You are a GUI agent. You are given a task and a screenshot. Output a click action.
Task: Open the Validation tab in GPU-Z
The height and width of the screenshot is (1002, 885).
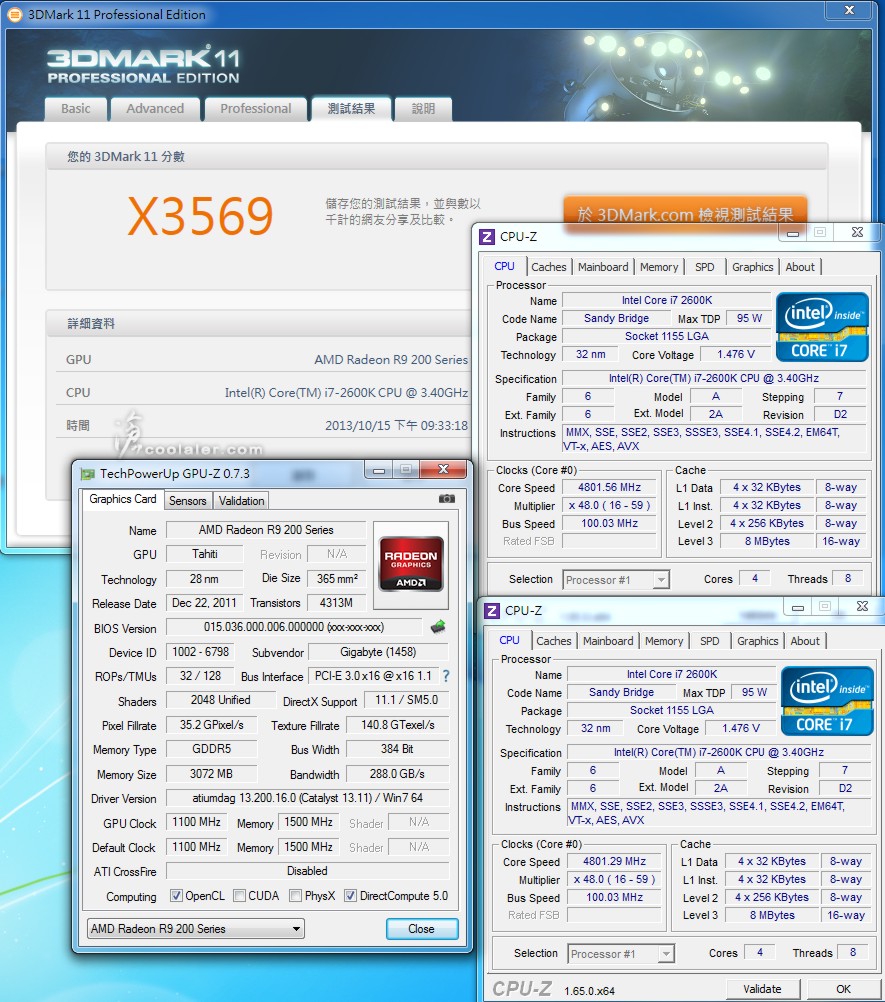pyautogui.click(x=241, y=501)
